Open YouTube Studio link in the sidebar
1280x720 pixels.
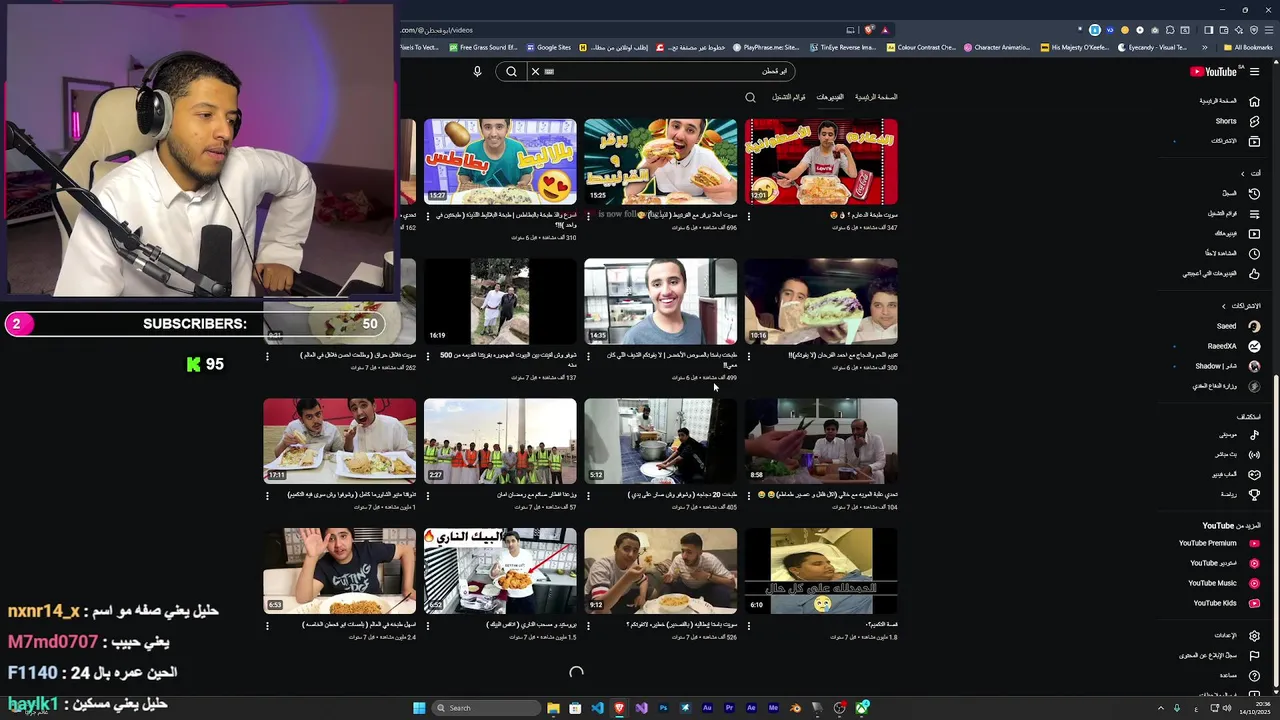[1224, 563]
